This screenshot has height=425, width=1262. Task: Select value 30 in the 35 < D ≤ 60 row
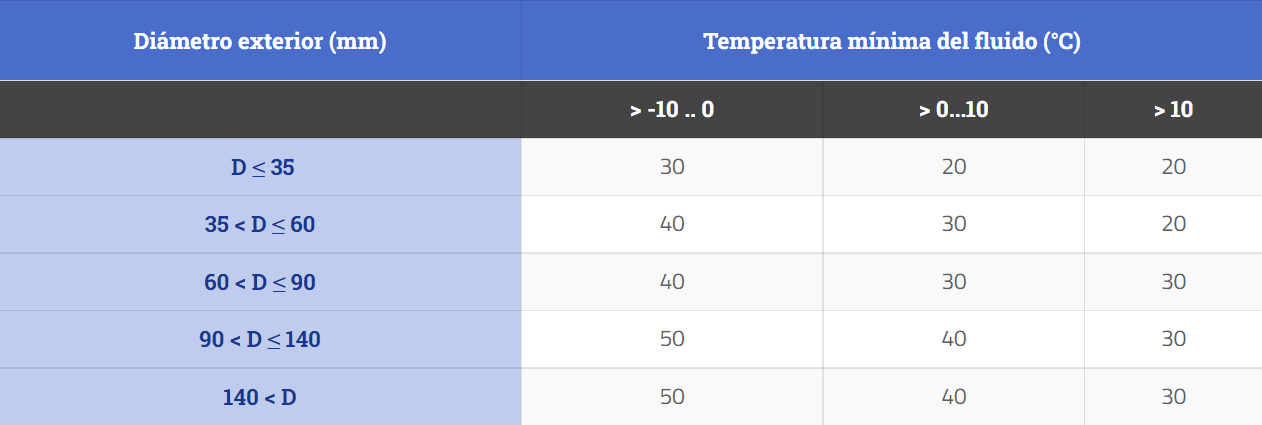[954, 225]
